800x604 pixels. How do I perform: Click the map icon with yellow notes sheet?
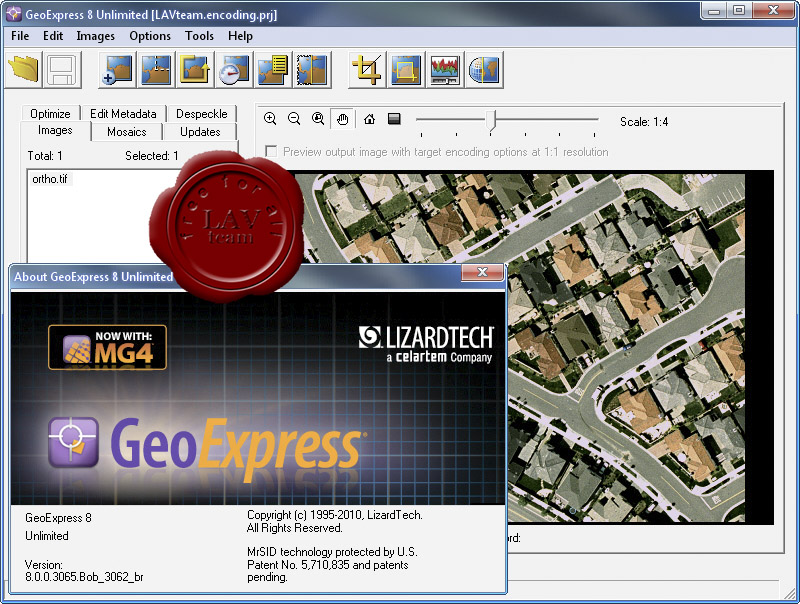(x=273, y=70)
